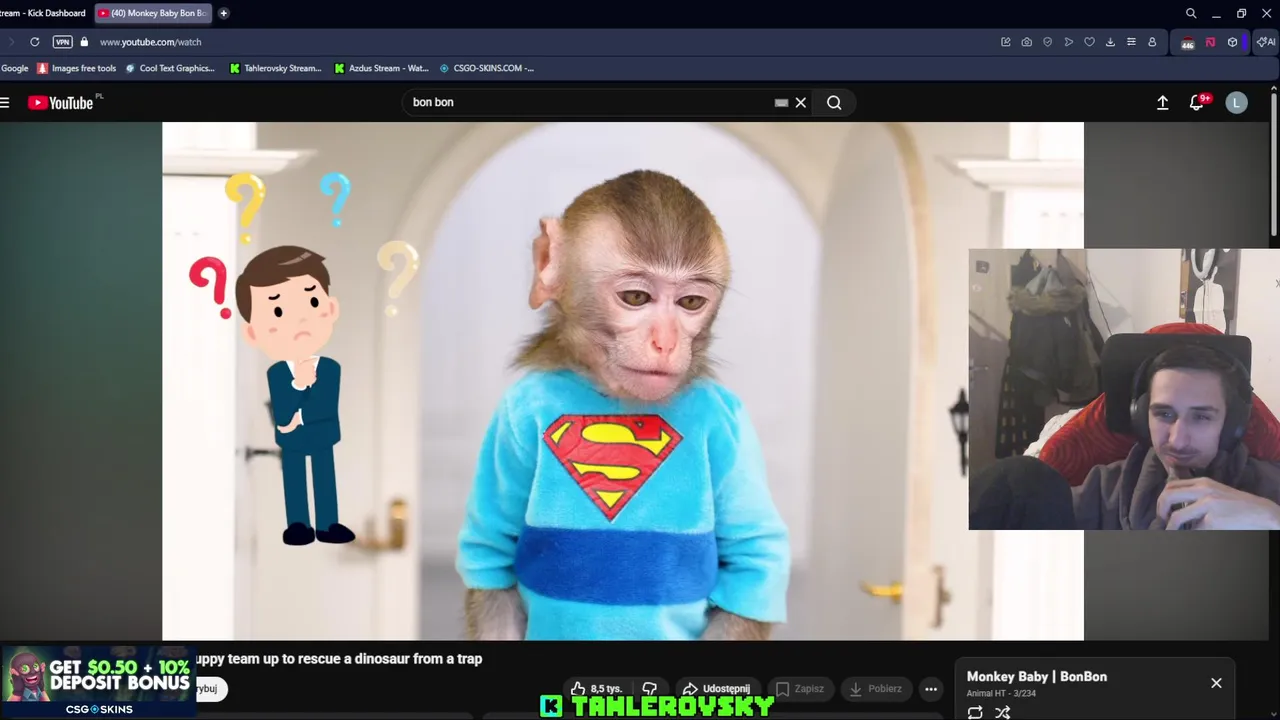Click the pinboard edit icon in address bar
This screenshot has height=720, width=1280.
(x=1005, y=42)
